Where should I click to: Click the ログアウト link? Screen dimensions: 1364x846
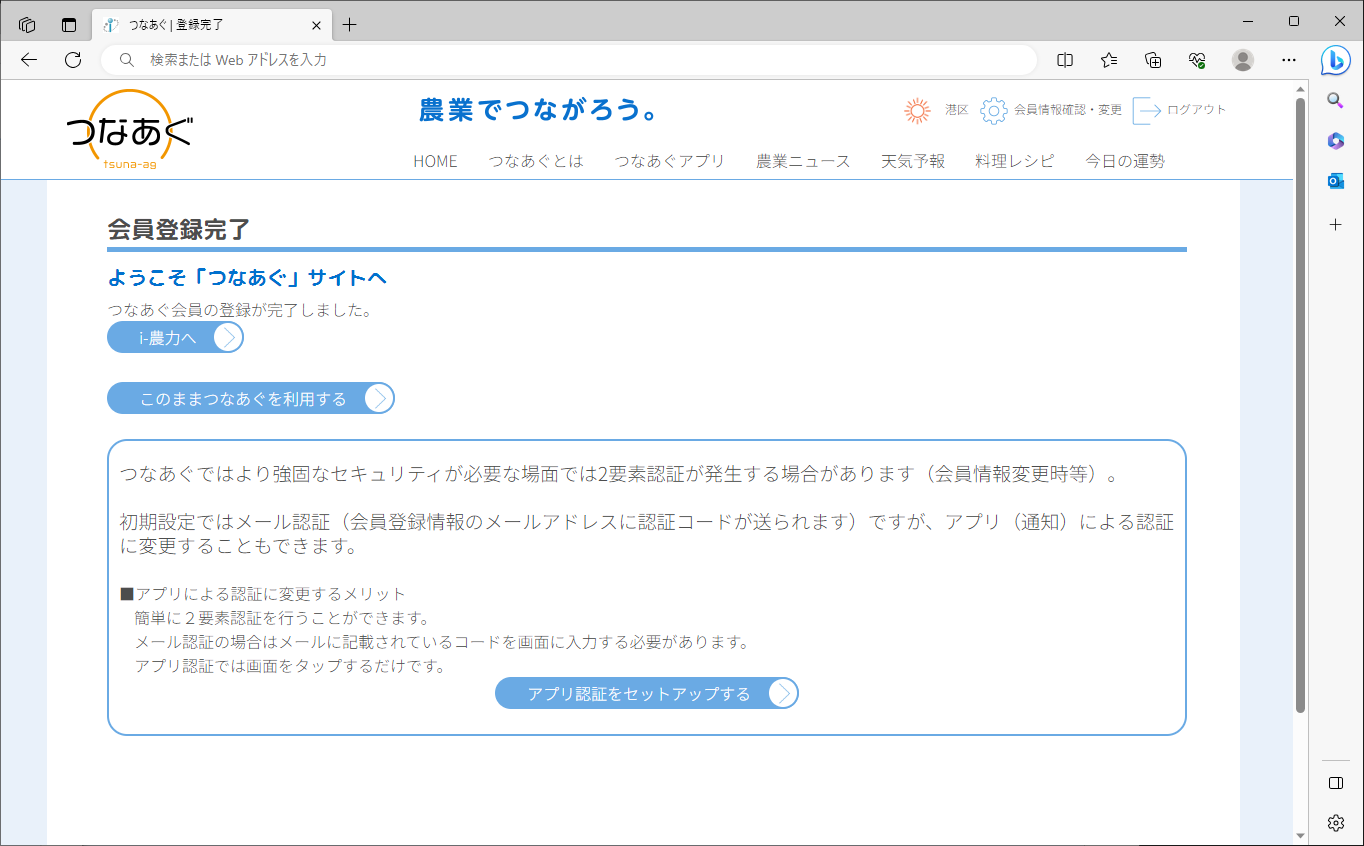click(x=1196, y=110)
